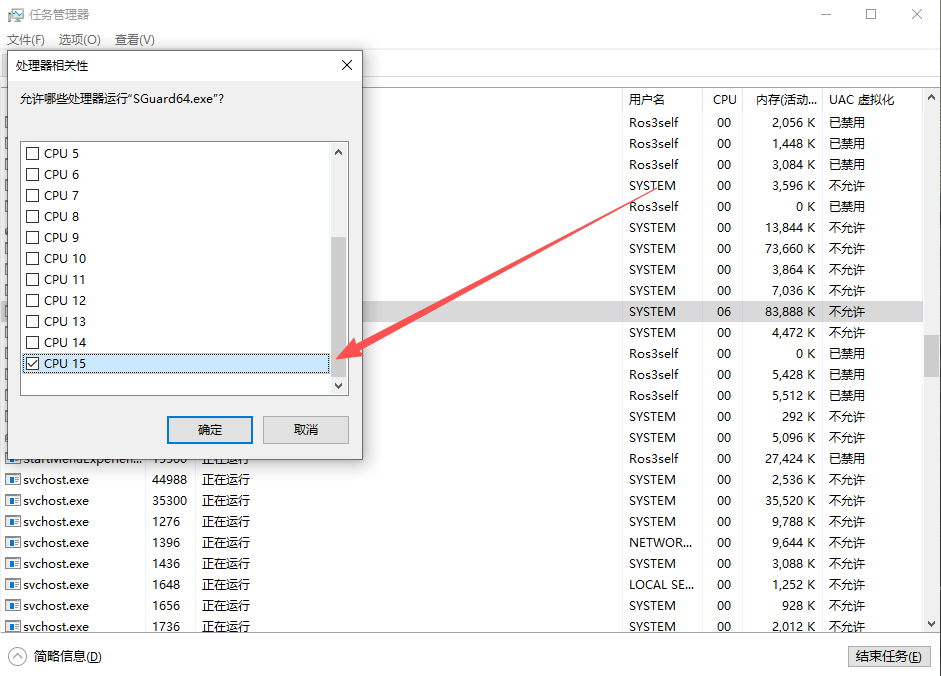The width and height of the screenshot is (941, 676).
Task: Click the svchost.exe icon for PID 44988
Action: [13, 480]
